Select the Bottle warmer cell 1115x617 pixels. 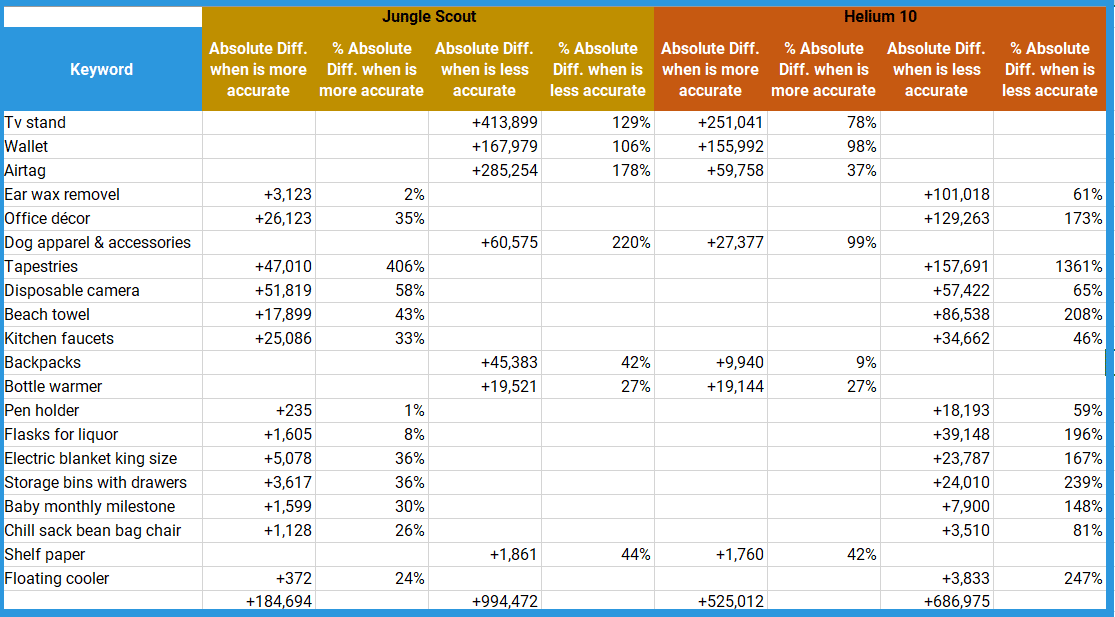click(x=102, y=387)
